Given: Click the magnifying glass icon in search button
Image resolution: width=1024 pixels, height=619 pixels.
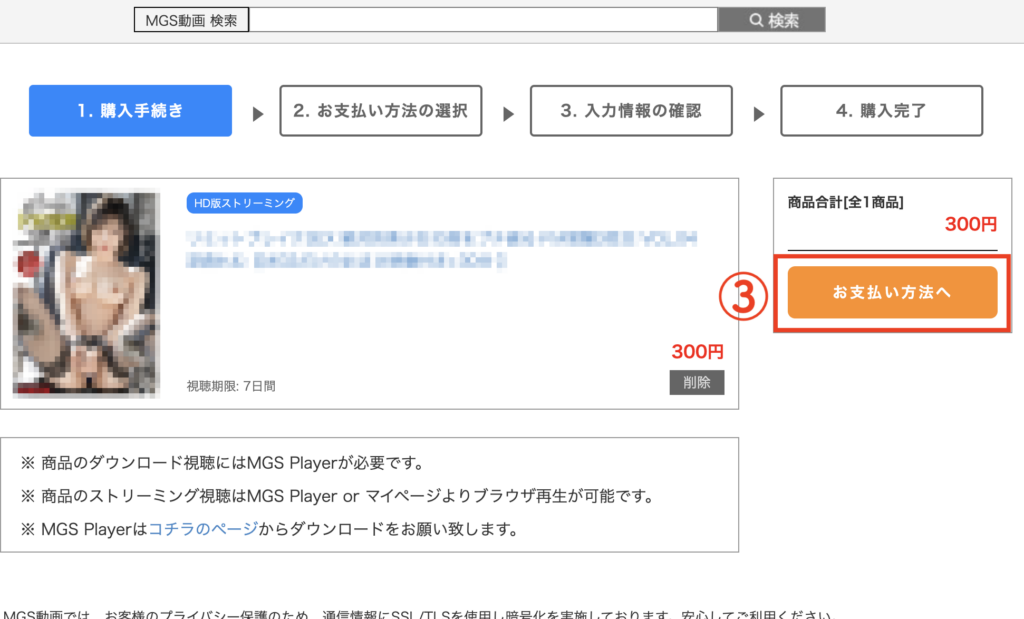Looking at the screenshot, I should coord(756,20).
